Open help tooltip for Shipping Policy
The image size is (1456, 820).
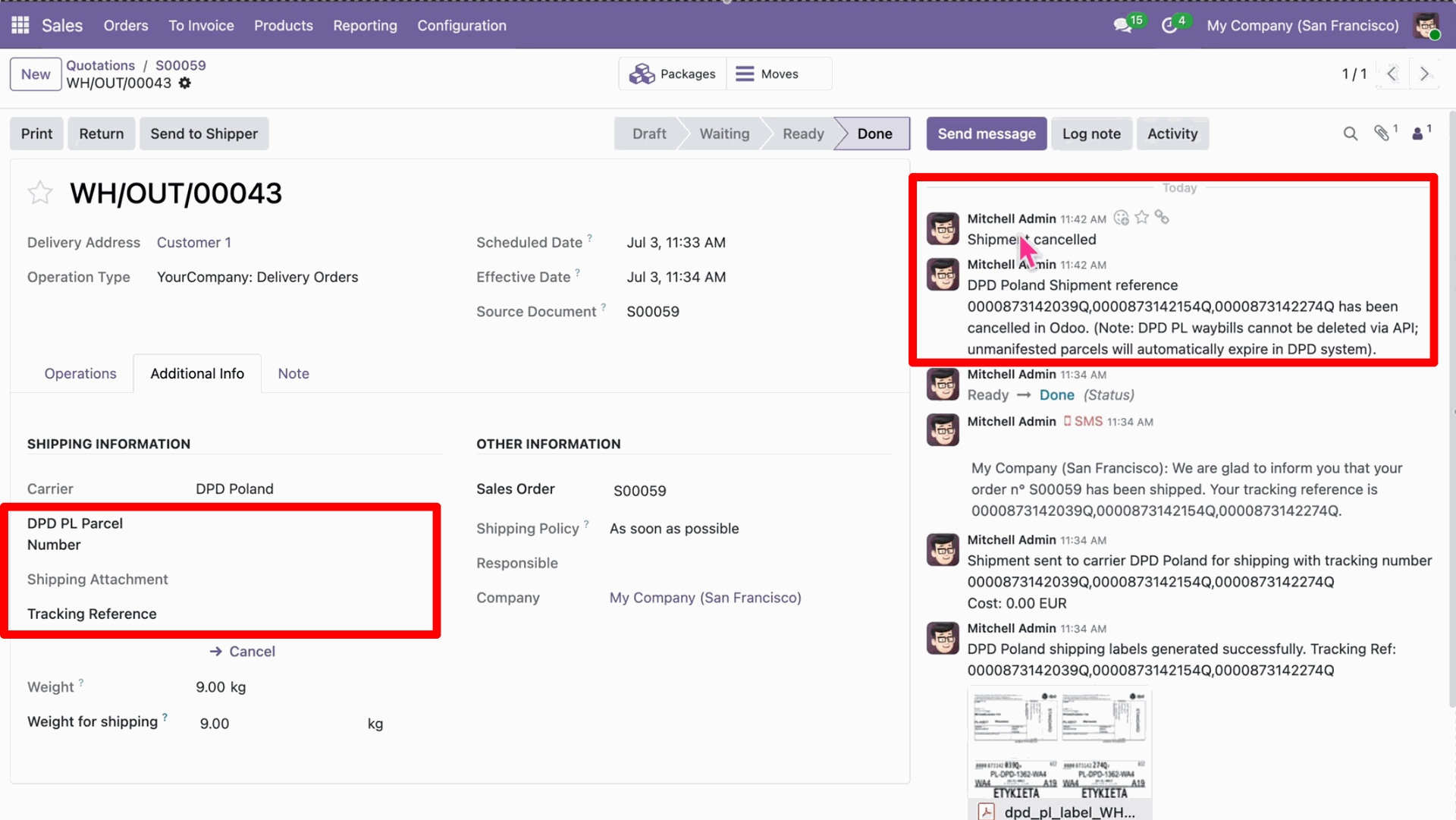click(586, 523)
